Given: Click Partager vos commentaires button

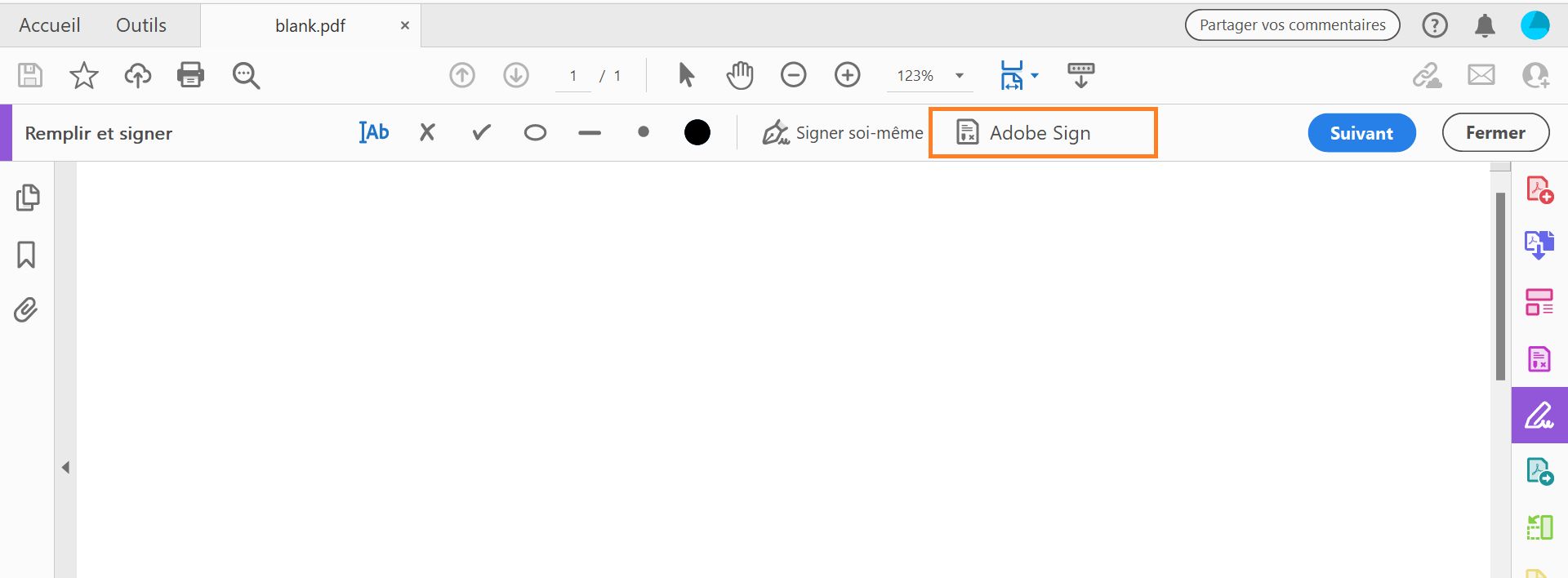Looking at the screenshot, I should (1292, 25).
